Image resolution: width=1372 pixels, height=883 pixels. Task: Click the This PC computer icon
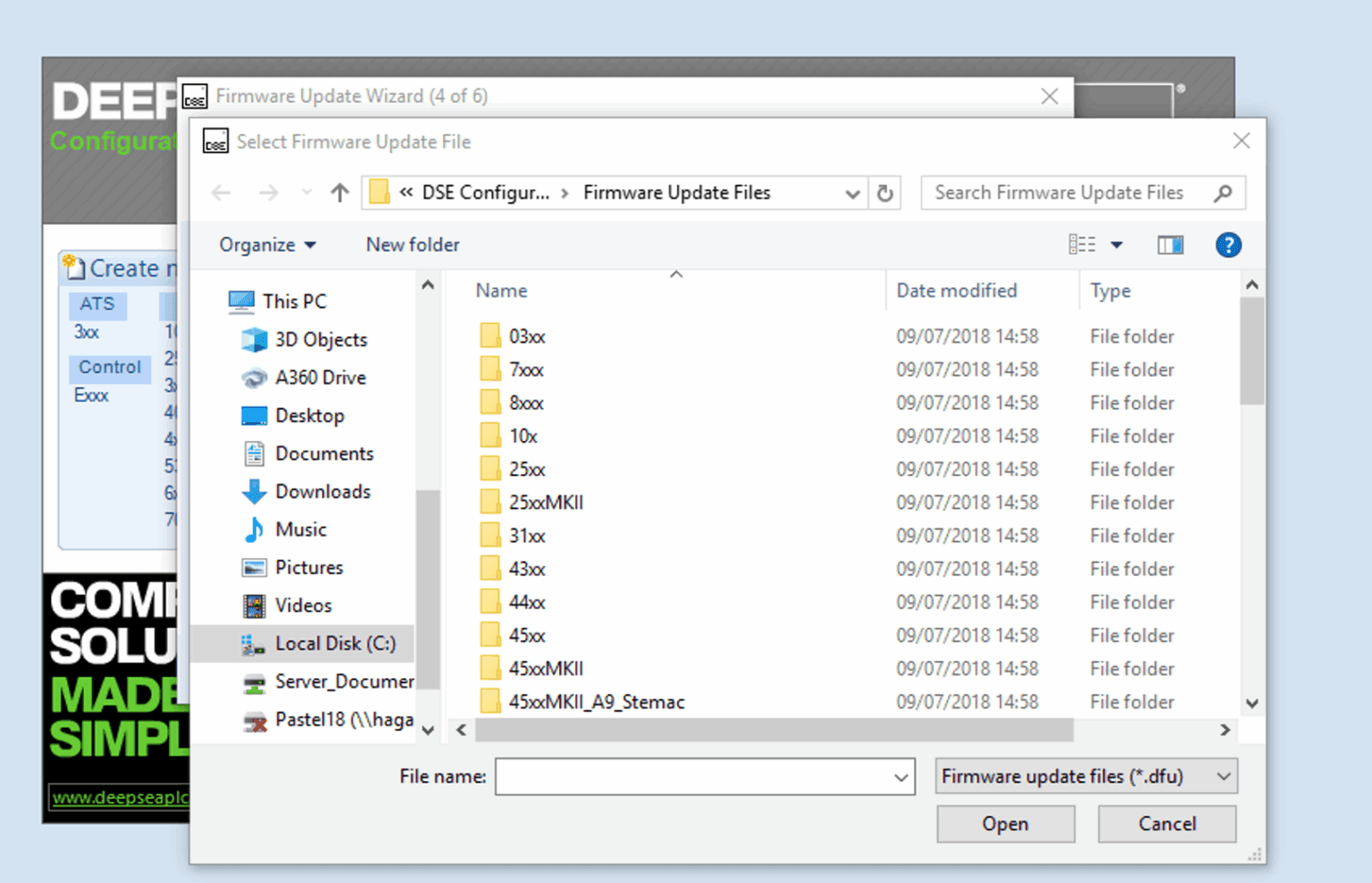[x=241, y=302]
